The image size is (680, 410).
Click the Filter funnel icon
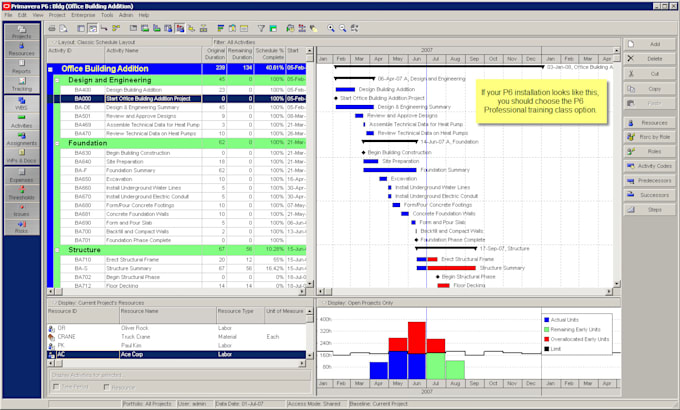click(x=261, y=29)
